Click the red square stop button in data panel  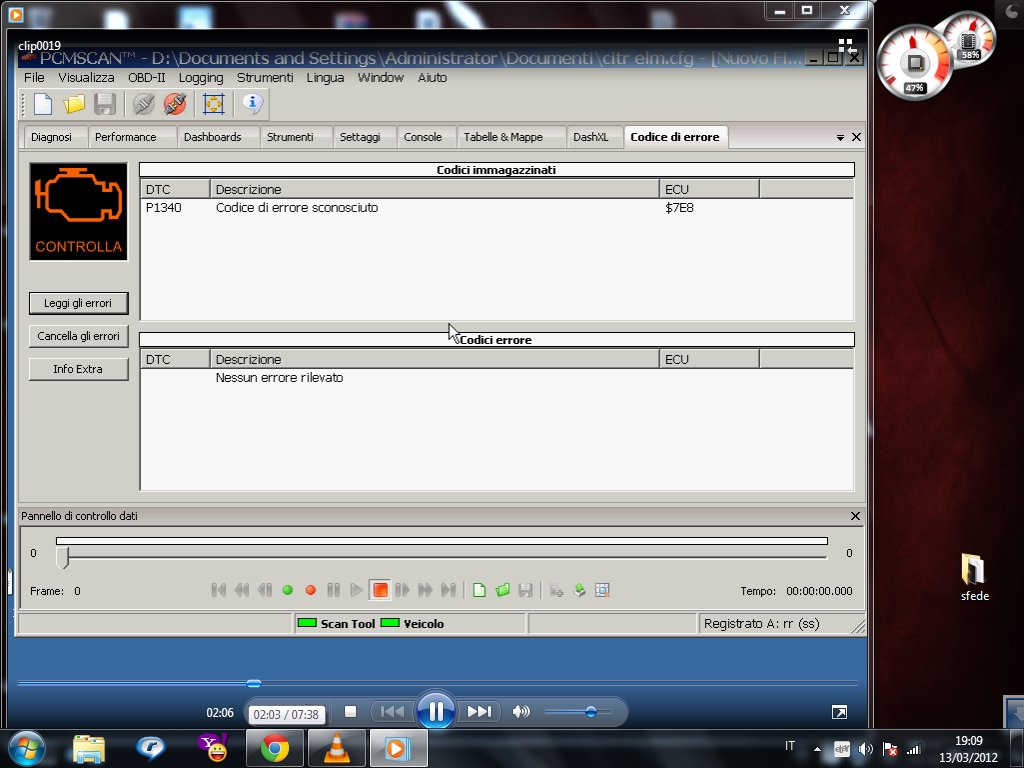[379, 590]
